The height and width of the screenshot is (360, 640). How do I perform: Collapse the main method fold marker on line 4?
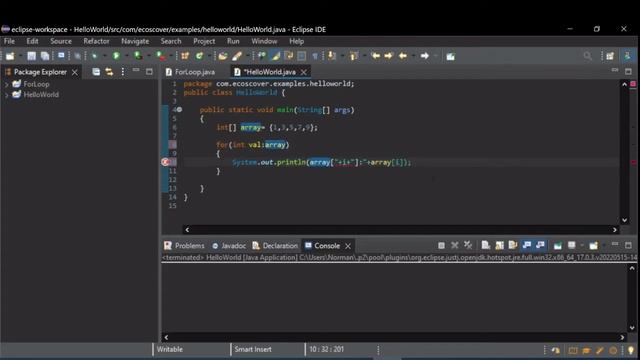tap(180, 109)
